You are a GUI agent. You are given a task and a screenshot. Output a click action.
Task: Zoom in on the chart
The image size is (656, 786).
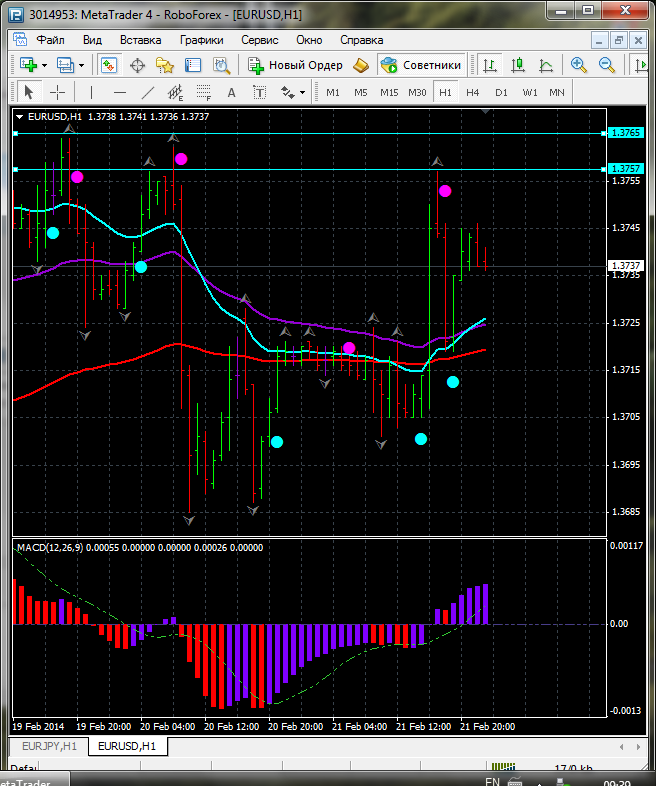[579, 65]
